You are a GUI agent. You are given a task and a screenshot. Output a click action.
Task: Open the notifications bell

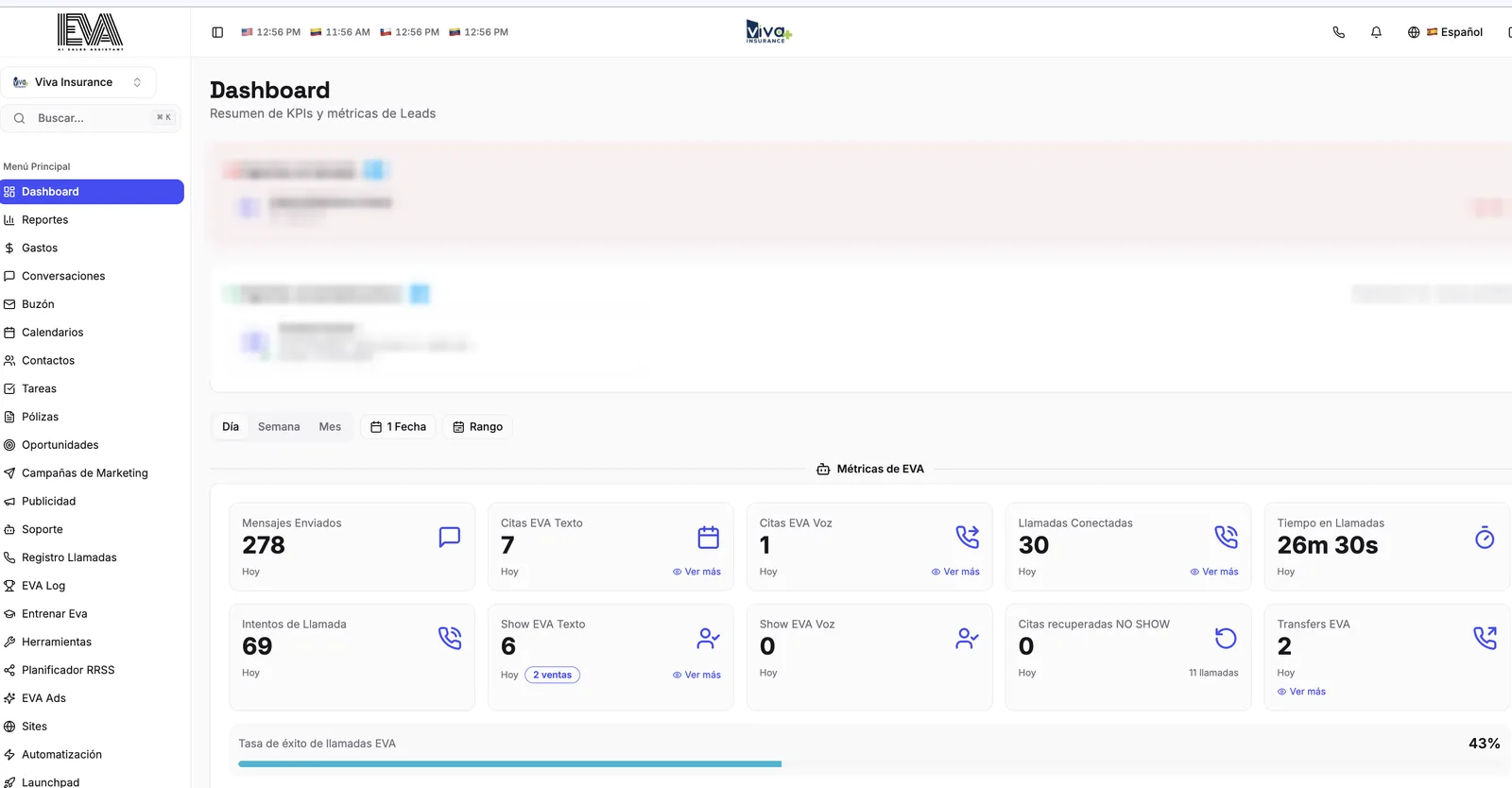pos(1376,32)
